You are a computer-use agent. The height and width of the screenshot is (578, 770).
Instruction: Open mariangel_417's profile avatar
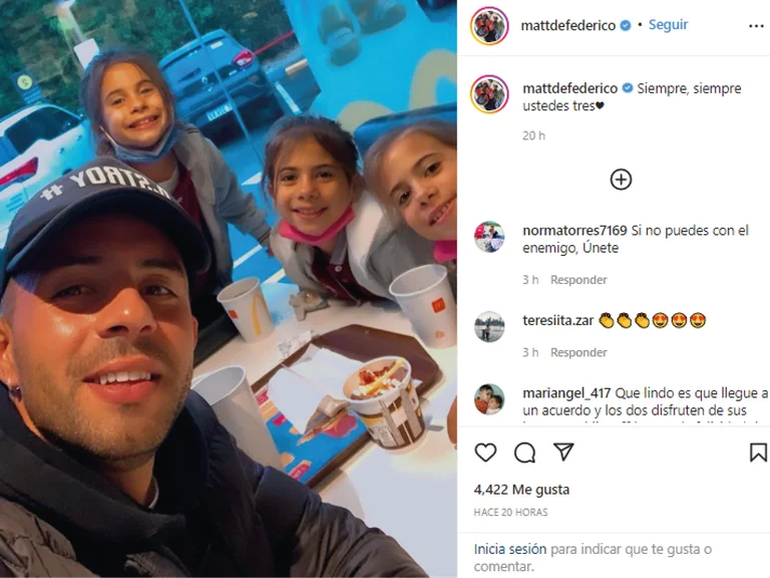point(489,399)
